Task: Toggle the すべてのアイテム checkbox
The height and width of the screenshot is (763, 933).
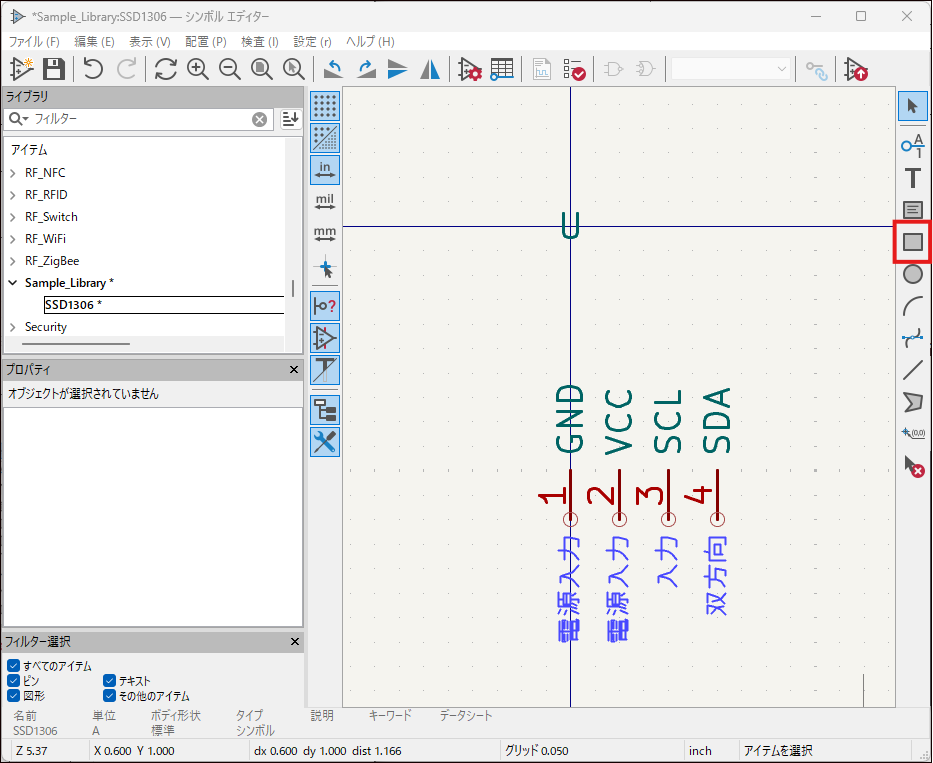Action: (13, 666)
